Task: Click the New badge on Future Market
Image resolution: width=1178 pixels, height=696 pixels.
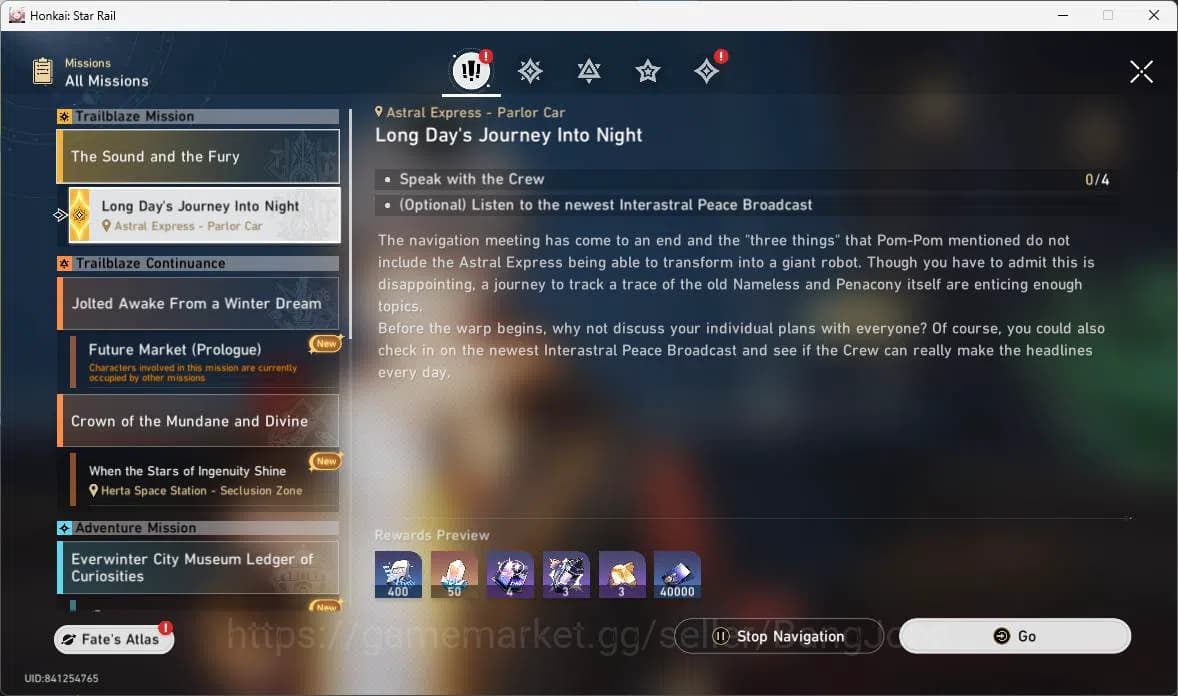Action: tap(326, 343)
